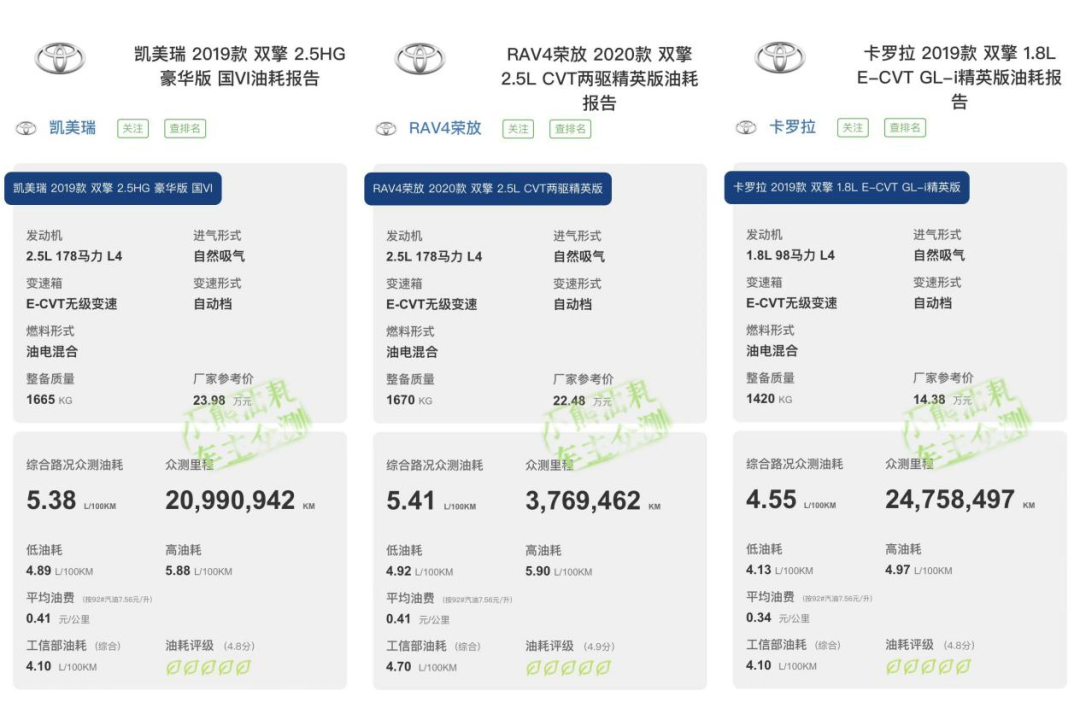Check ranking via 查排名 for 凯美瑞
Screen dimensions: 1080x720
coord(185,128)
